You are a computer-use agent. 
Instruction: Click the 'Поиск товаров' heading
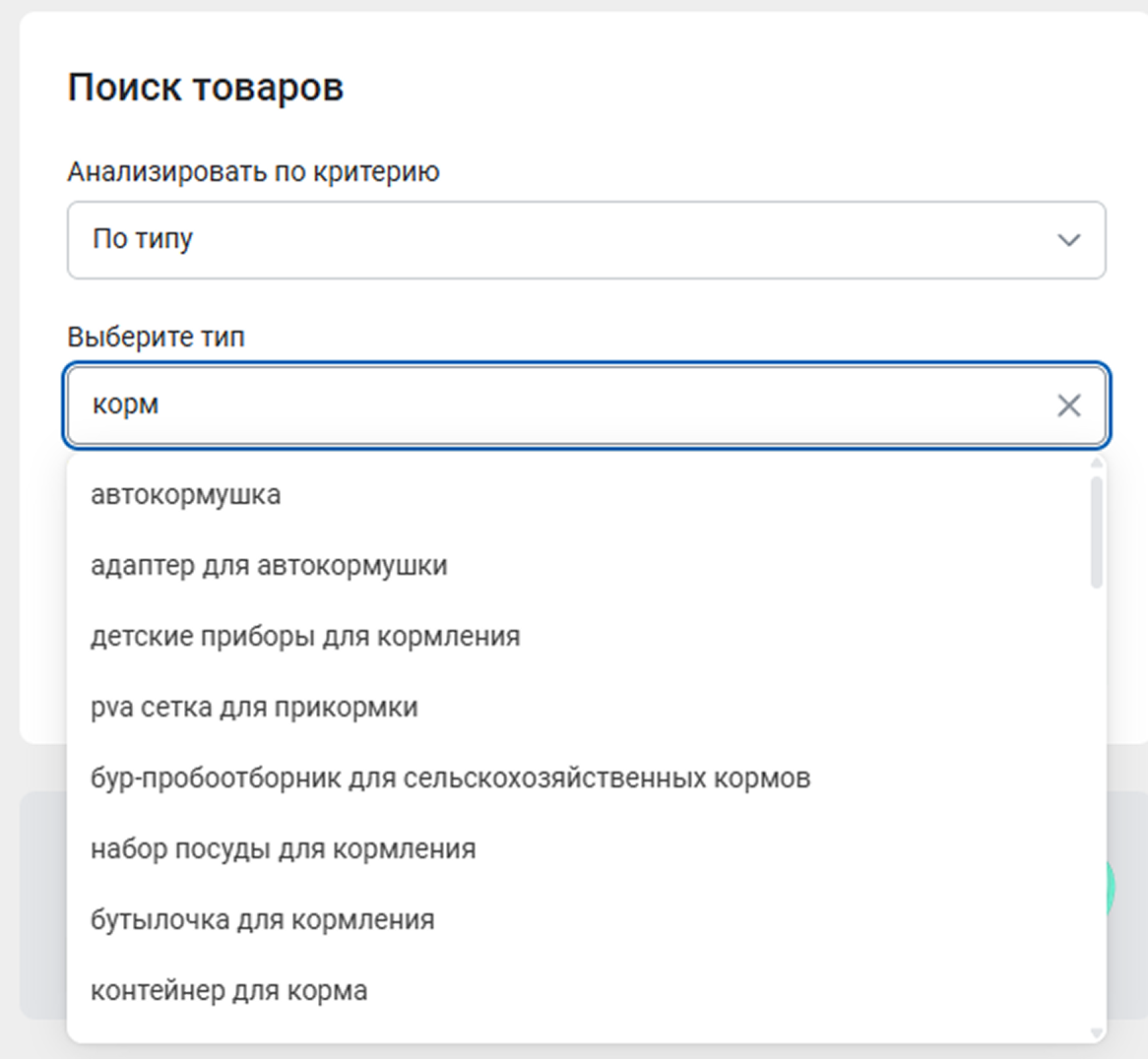(x=205, y=88)
